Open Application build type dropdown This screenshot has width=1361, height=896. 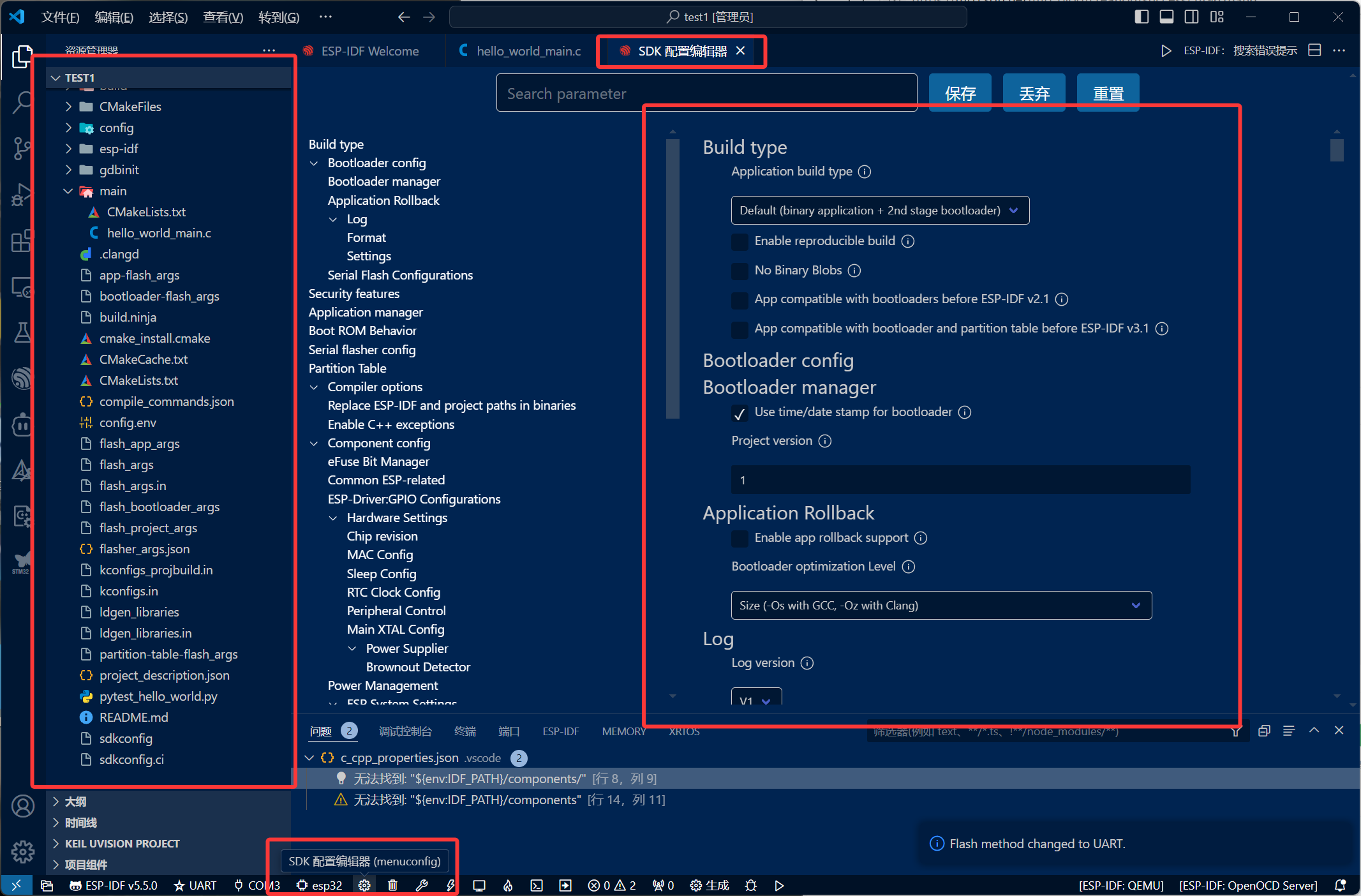(880, 211)
